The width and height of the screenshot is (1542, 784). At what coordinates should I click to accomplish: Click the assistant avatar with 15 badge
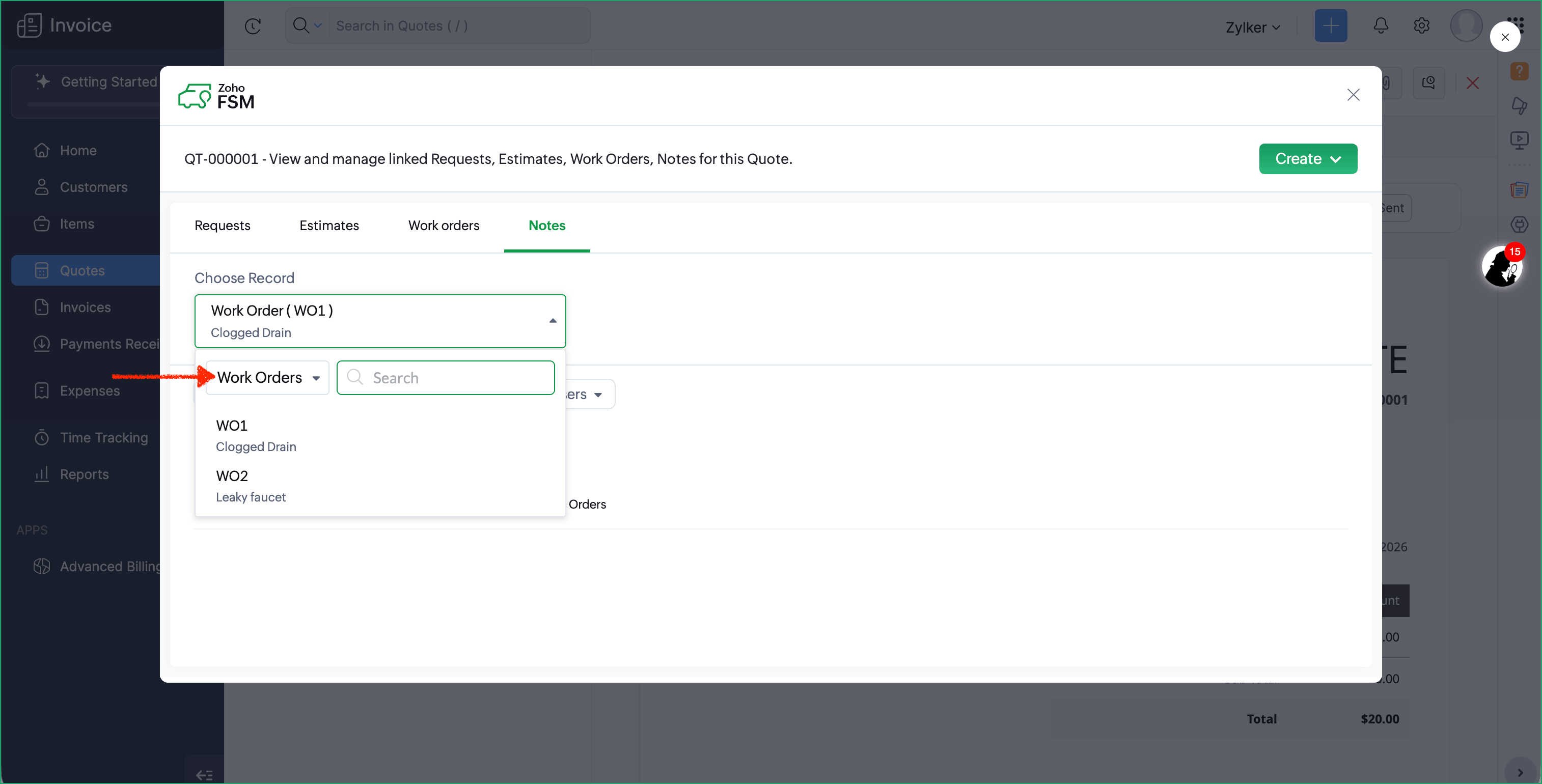coord(1501,267)
